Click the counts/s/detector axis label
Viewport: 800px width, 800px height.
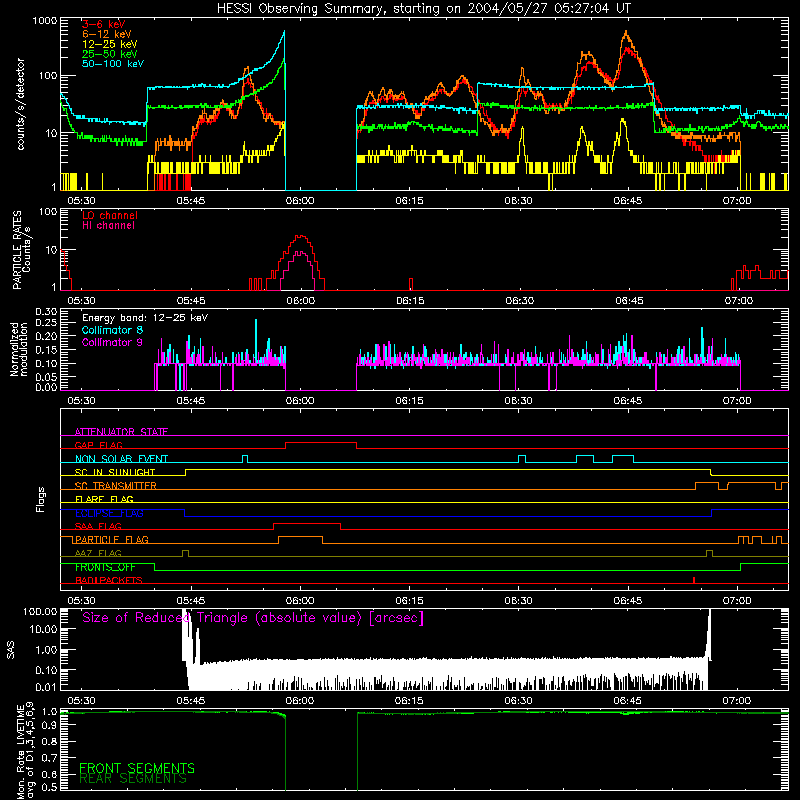pos(21,104)
